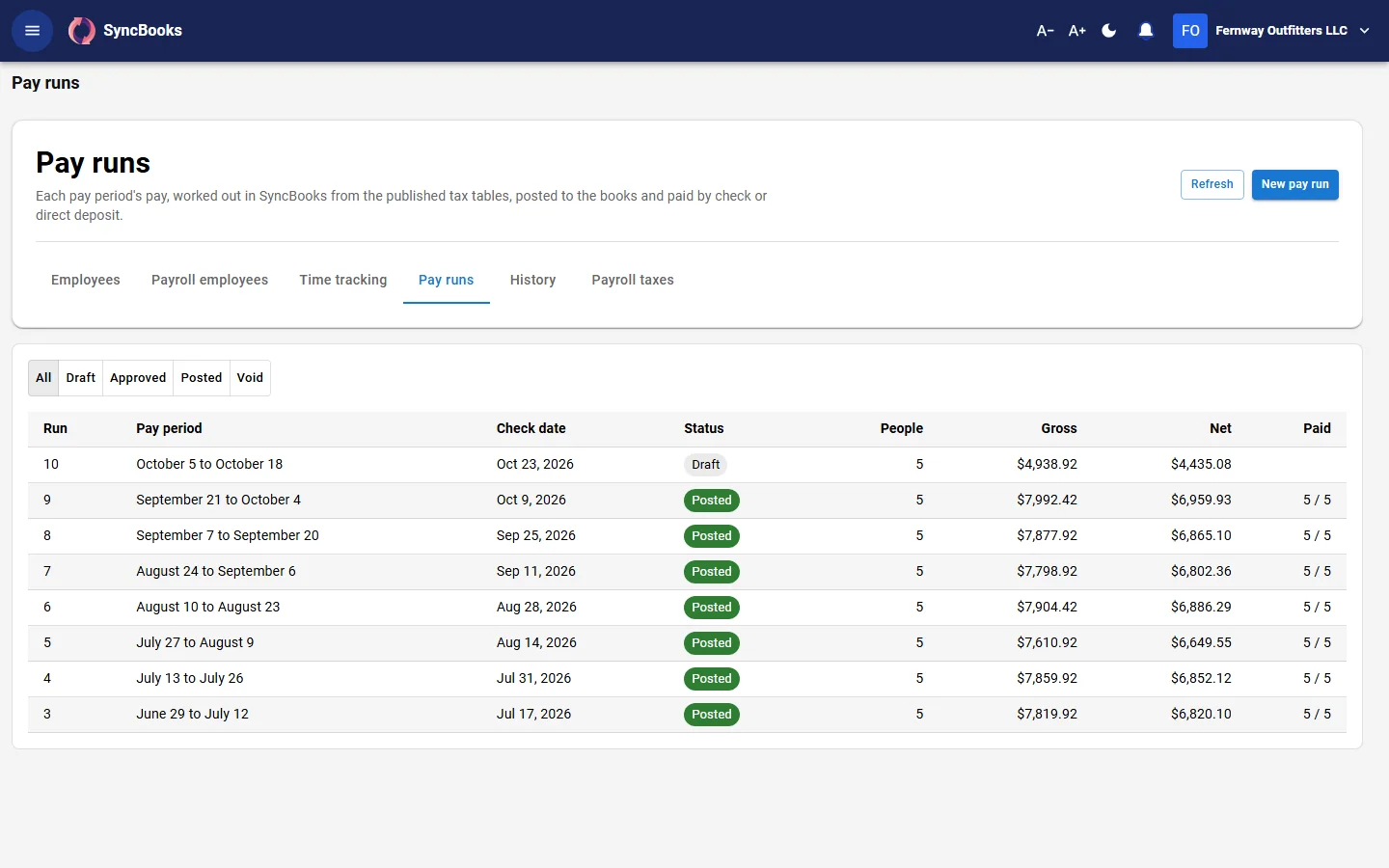Click check date Oct 9, 2026
This screenshot has height=868, width=1389.
pyautogui.click(x=531, y=500)
